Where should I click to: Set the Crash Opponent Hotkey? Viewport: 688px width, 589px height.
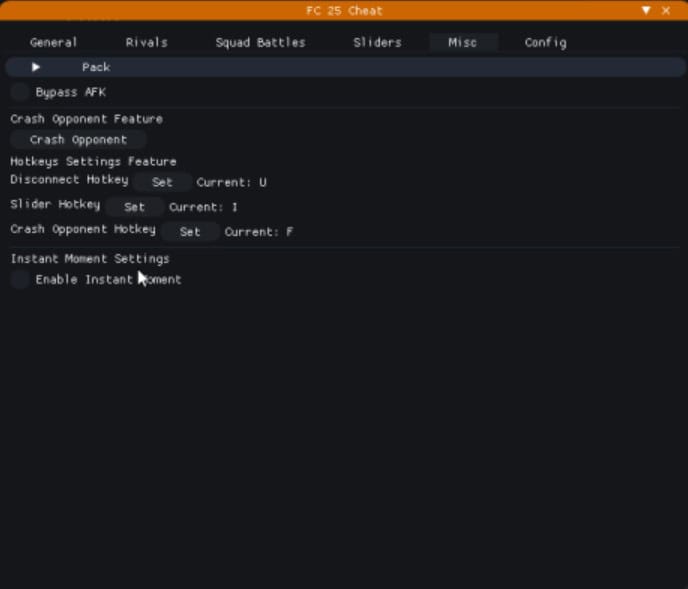click(190, 232)
